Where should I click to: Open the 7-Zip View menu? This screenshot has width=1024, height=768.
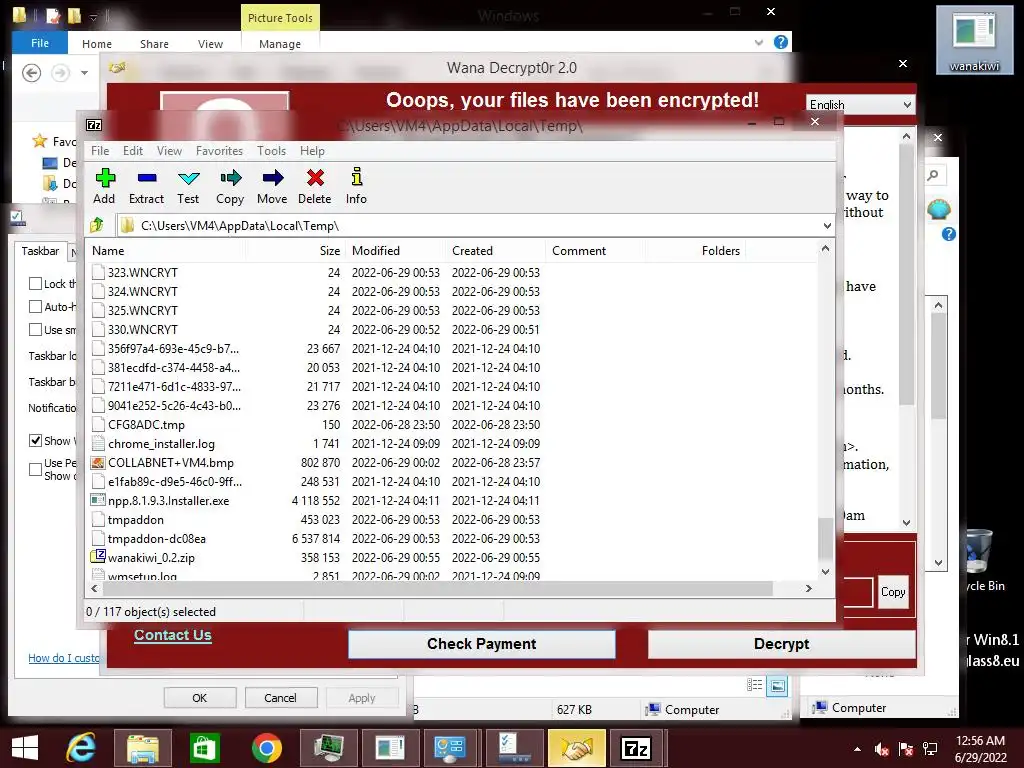click(169, 151)
